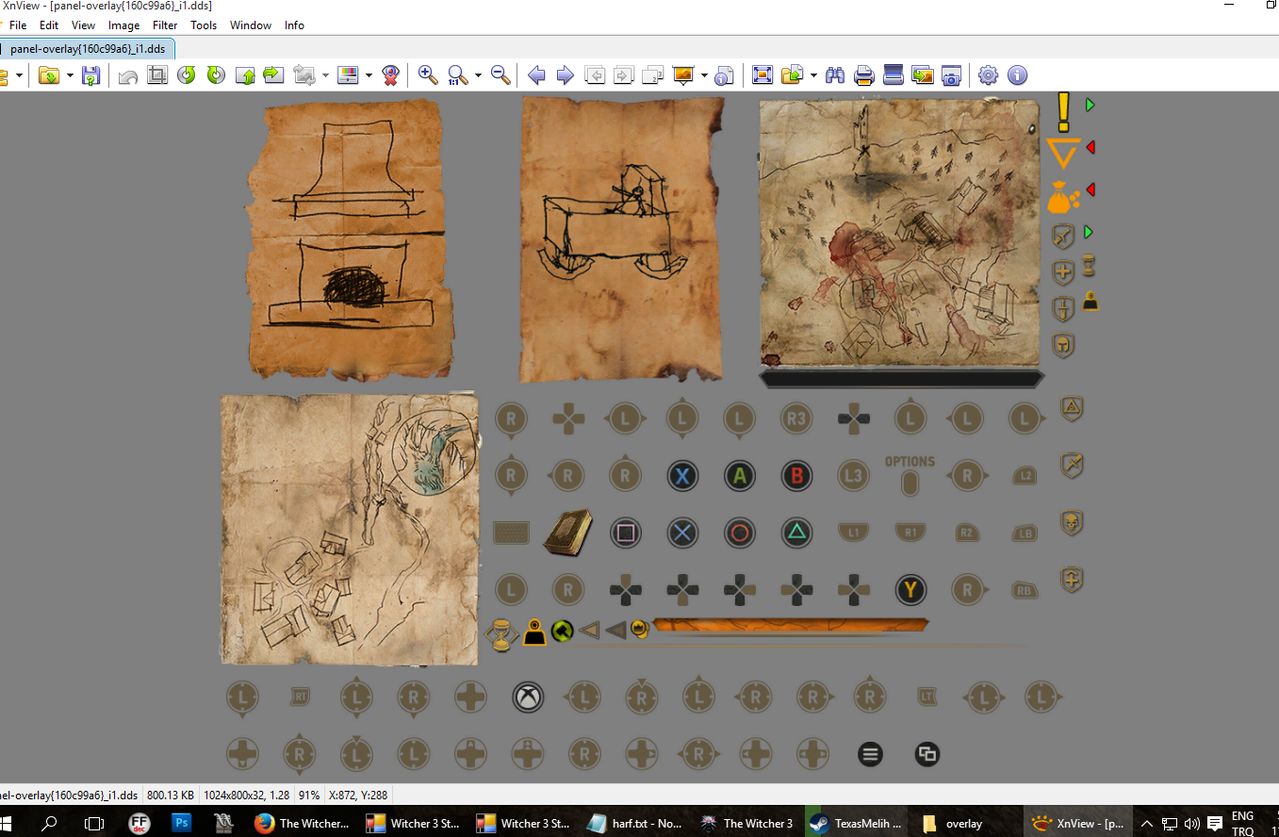Viewport: 1279px width, 837px height.
Task: Open the Tools menu
Action: pos(204,25)
